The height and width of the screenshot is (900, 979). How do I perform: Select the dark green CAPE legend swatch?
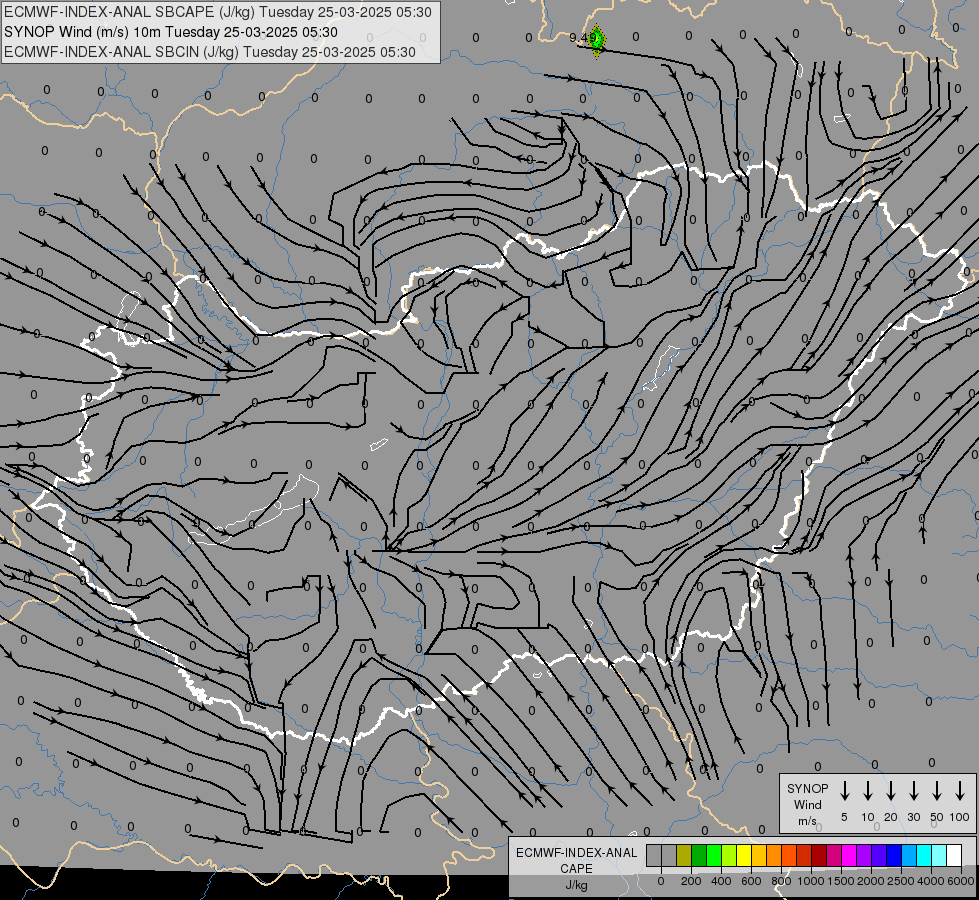coord(699,855)
